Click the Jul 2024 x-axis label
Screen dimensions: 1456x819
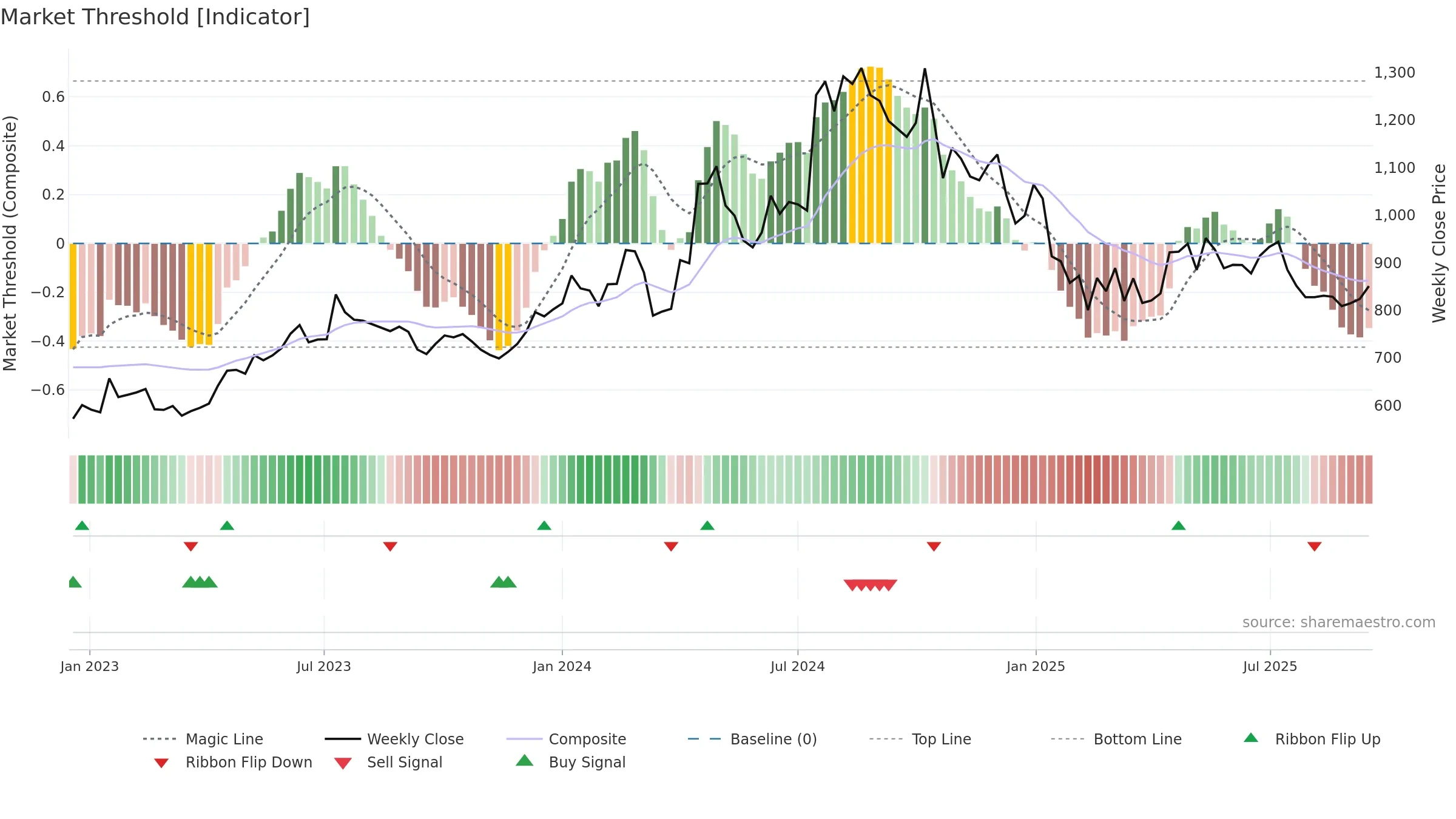click(798, 666)
